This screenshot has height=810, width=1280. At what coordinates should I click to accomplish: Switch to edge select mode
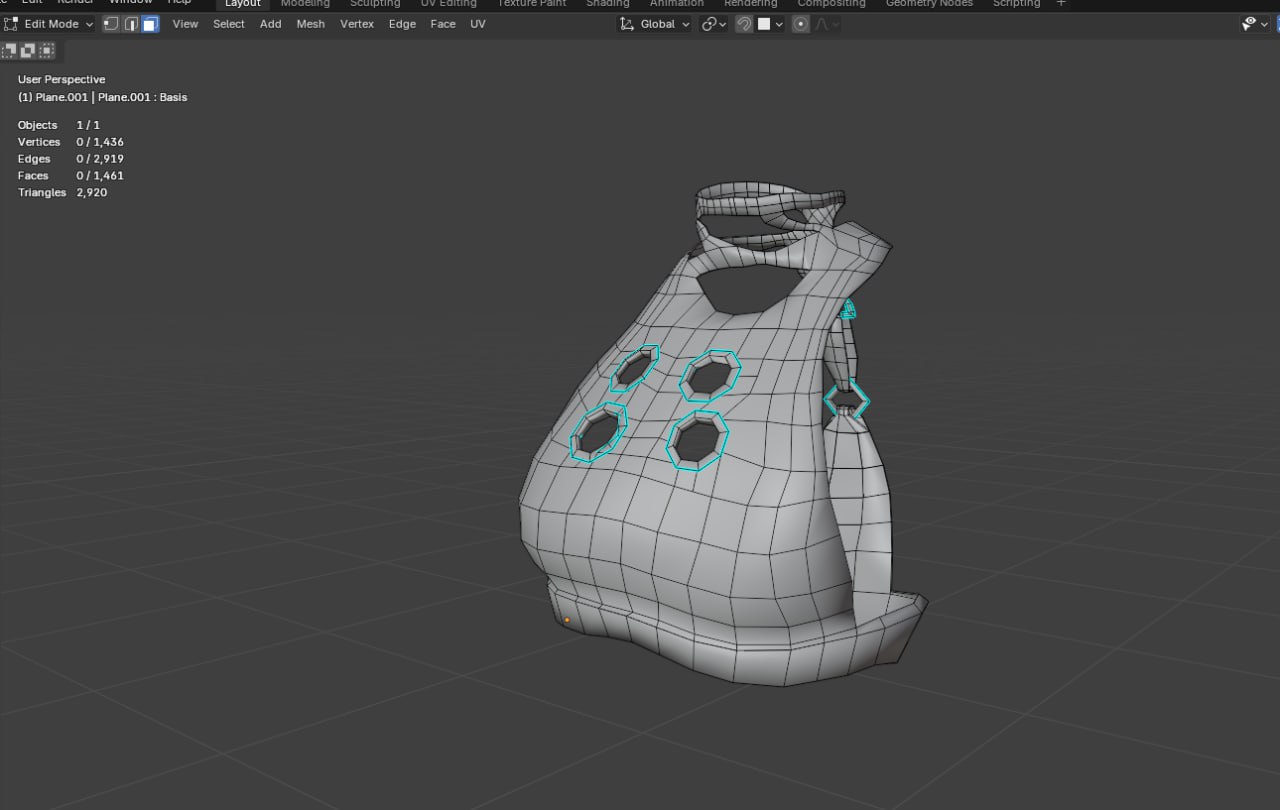click(130, 24)
